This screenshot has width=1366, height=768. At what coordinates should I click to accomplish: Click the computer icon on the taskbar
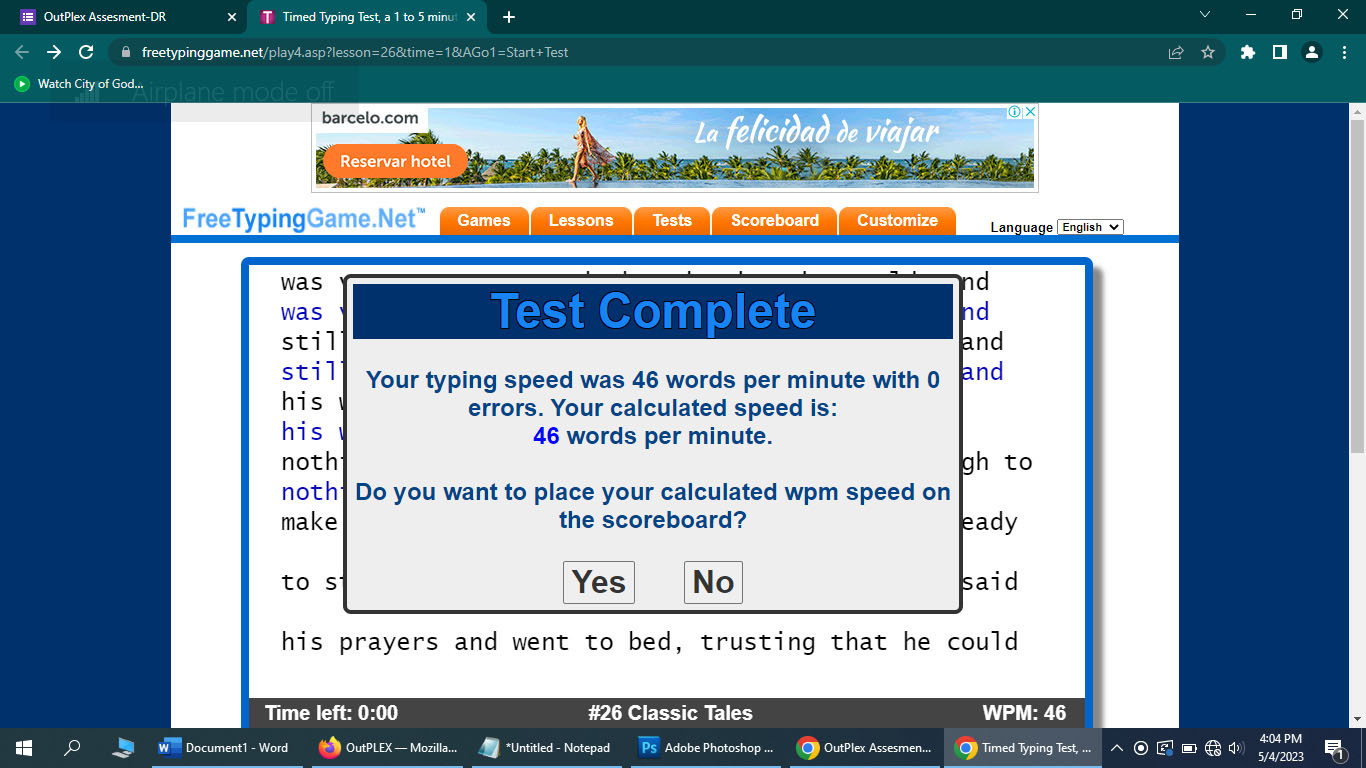coord(123,747)
